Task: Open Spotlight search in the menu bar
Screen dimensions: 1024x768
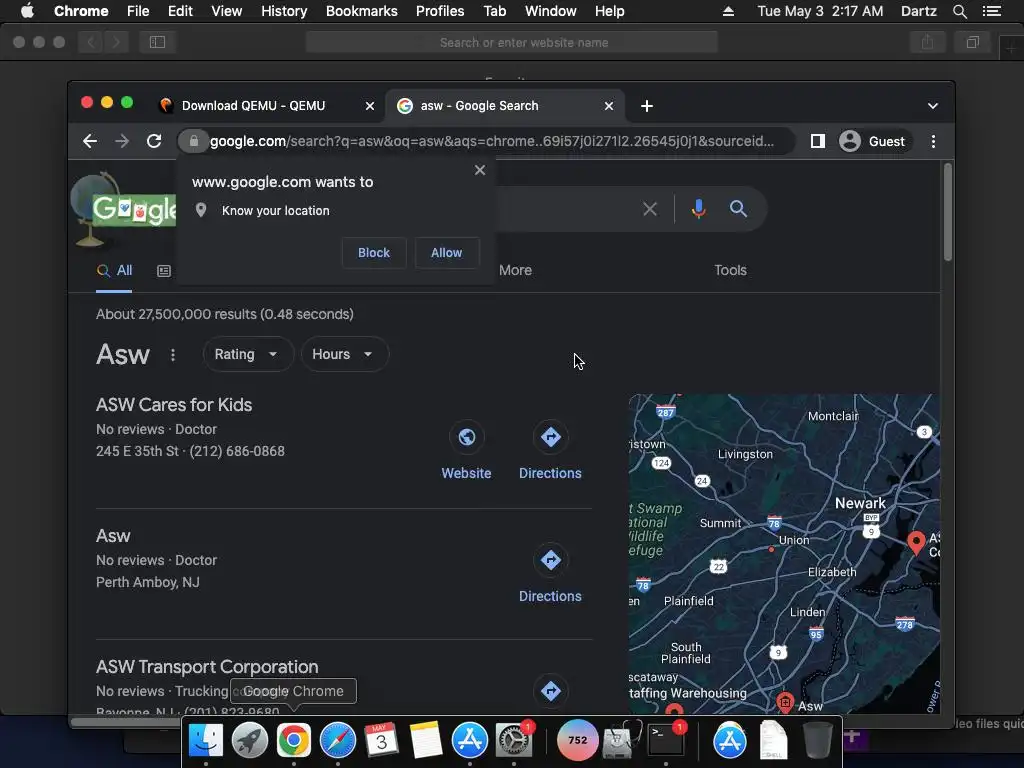Action: [x=959, y=11]
